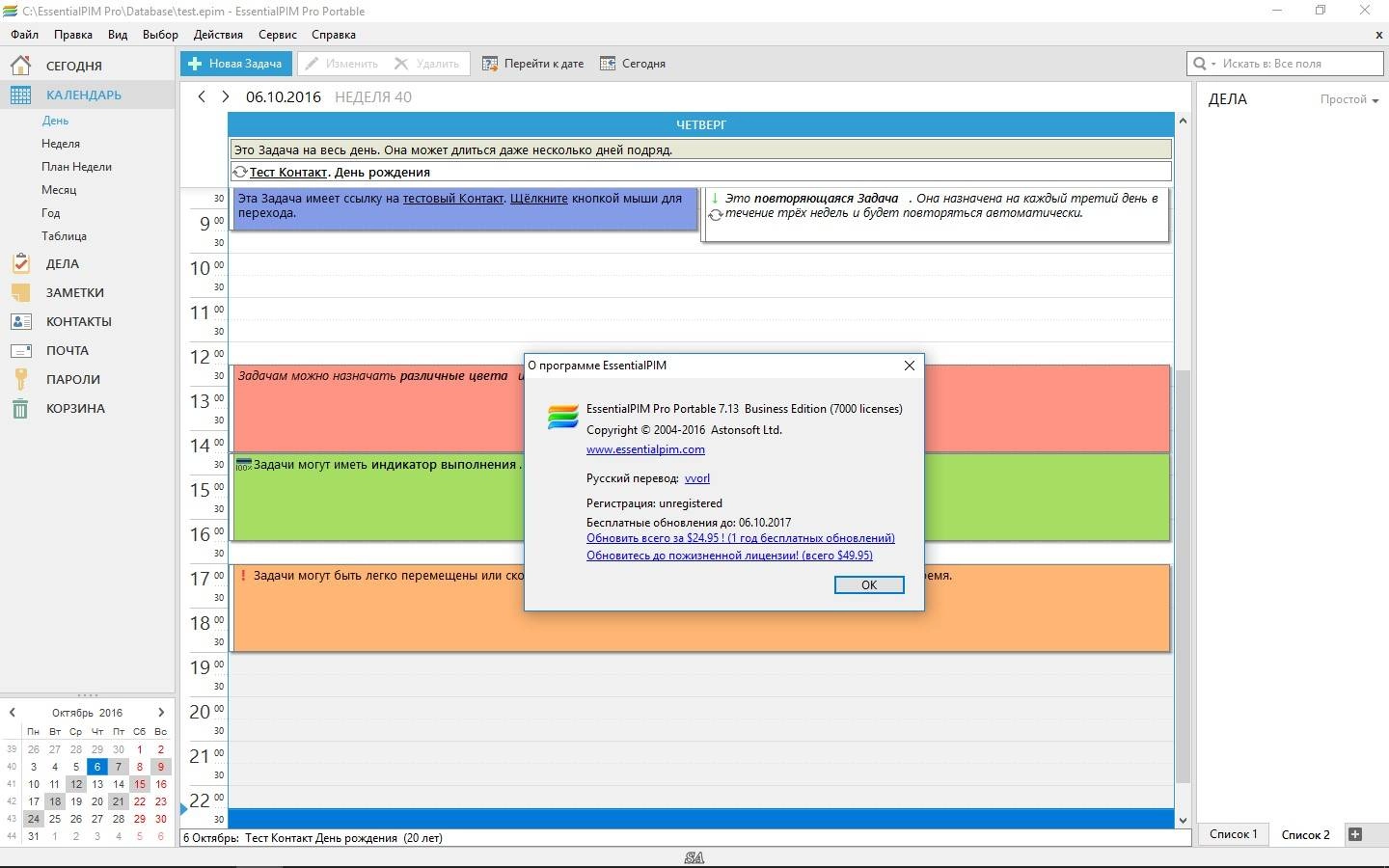Switch to the День view

tap(55, 121)
